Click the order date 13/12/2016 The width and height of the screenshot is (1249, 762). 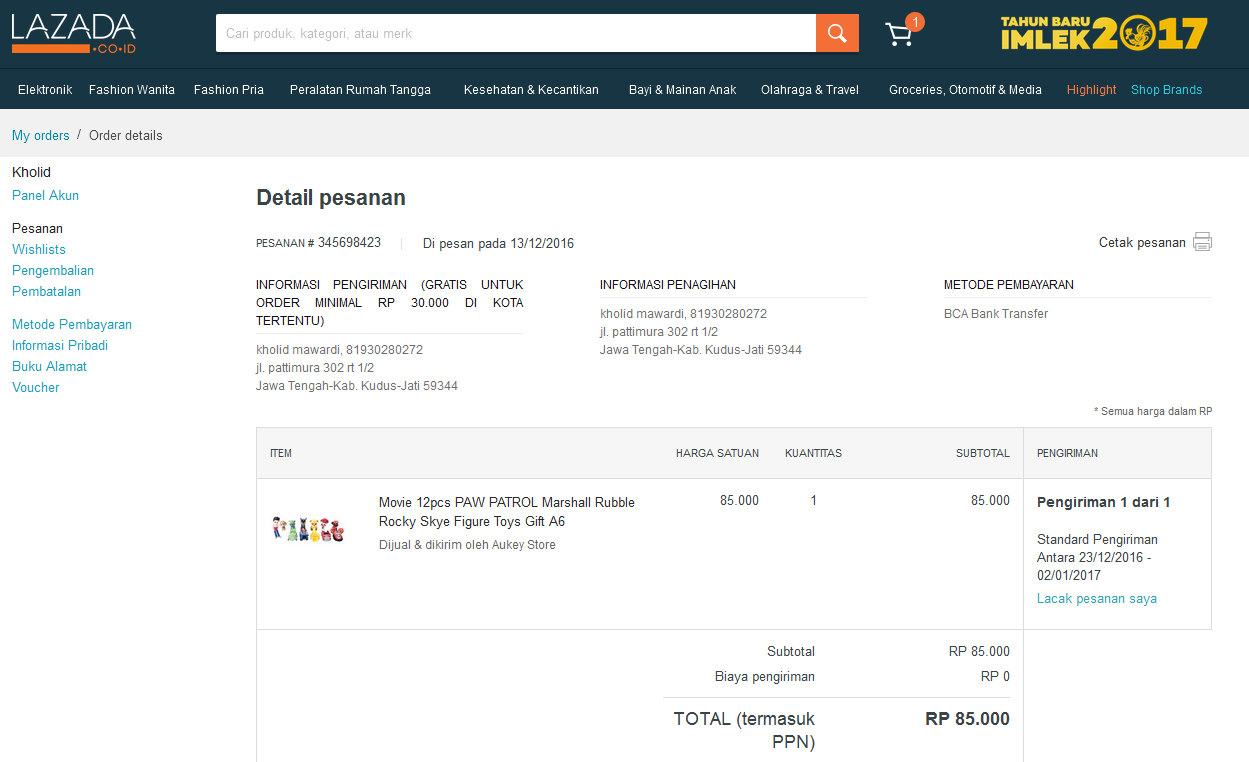pos(542,243)
